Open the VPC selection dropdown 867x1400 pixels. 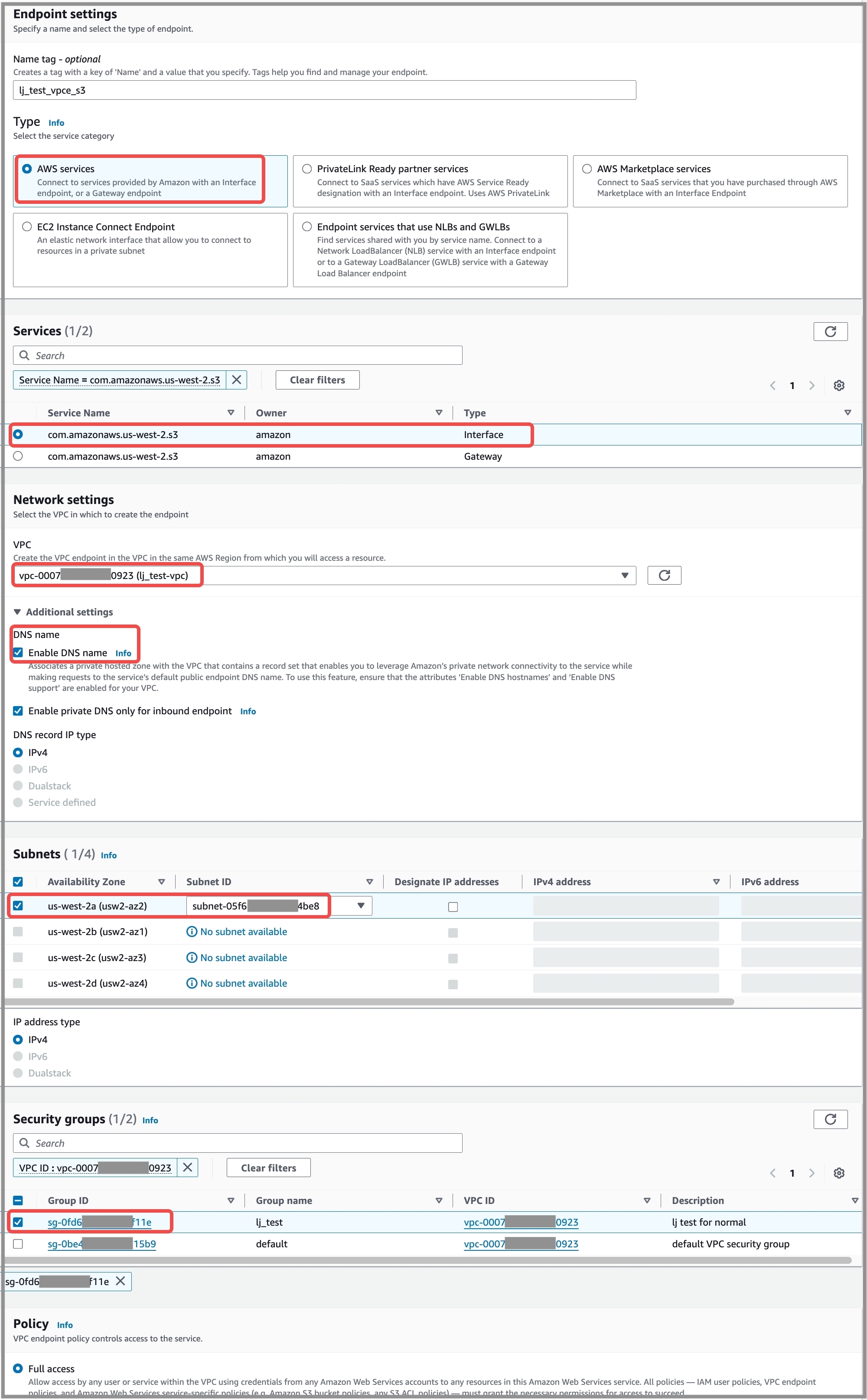(x=624, y=575)
